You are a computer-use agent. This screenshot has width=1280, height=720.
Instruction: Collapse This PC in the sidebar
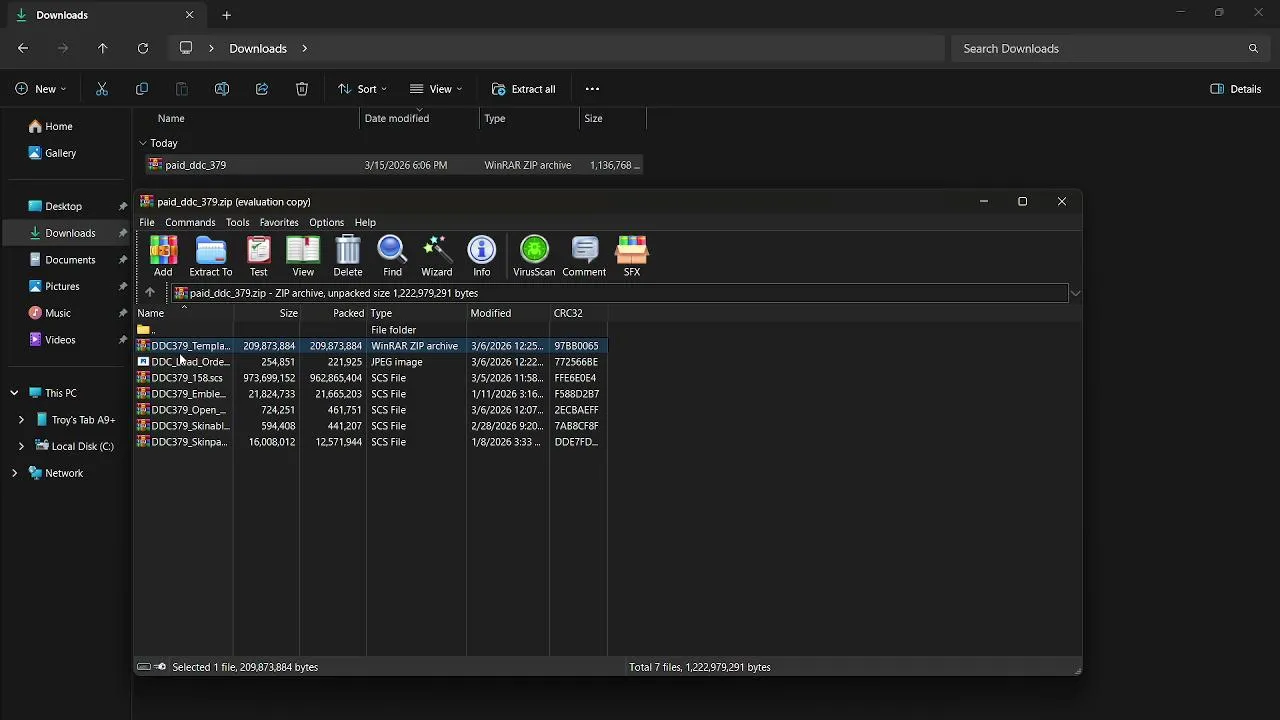pos(14,393)
